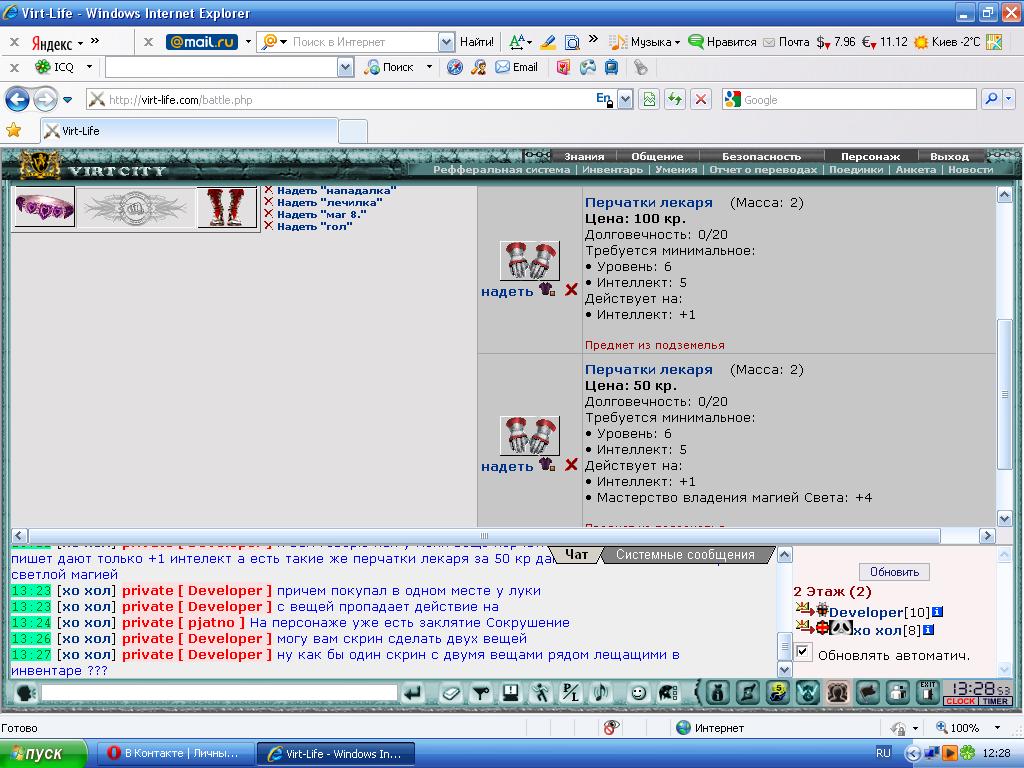
Task: Open the Google search options dropdown arrow
Action: [x=1009, y=99]
